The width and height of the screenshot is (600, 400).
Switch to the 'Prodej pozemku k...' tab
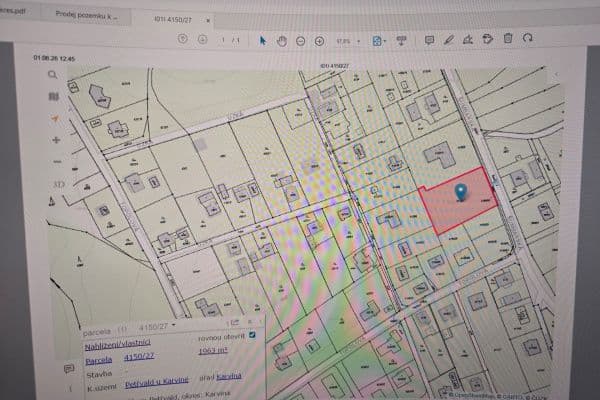point(86,15)
